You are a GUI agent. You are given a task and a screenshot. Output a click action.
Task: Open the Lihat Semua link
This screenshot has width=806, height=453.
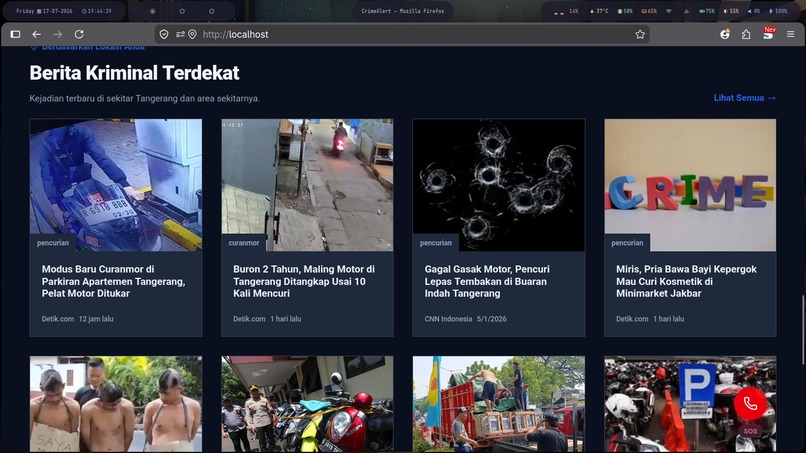click(x=744, y=98)
